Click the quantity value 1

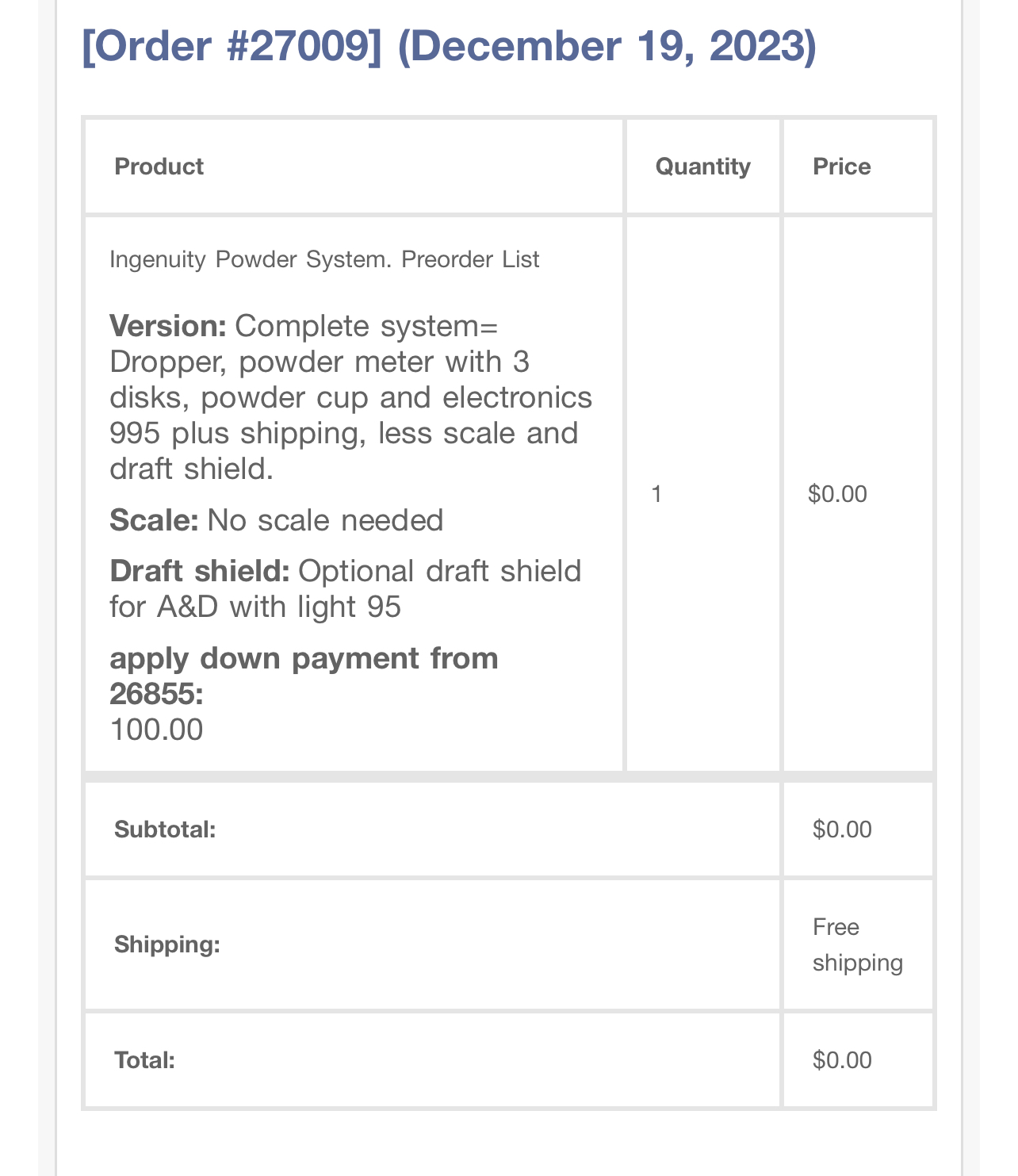(656, 494)
